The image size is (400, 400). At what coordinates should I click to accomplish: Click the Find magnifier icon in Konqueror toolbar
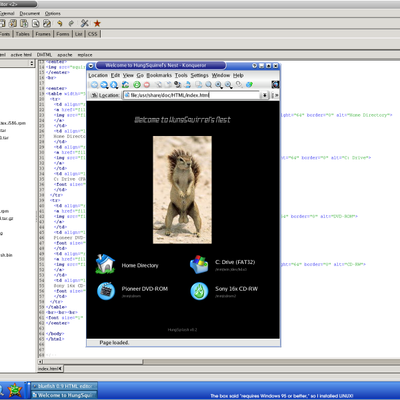(x=208, y=85)
